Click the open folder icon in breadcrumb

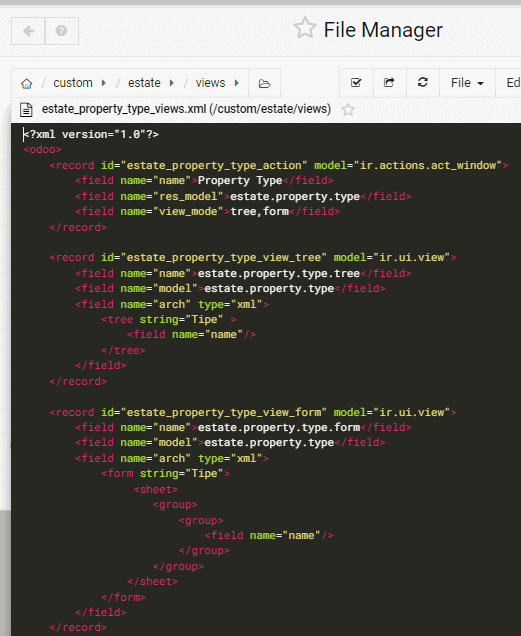(265, 84)
